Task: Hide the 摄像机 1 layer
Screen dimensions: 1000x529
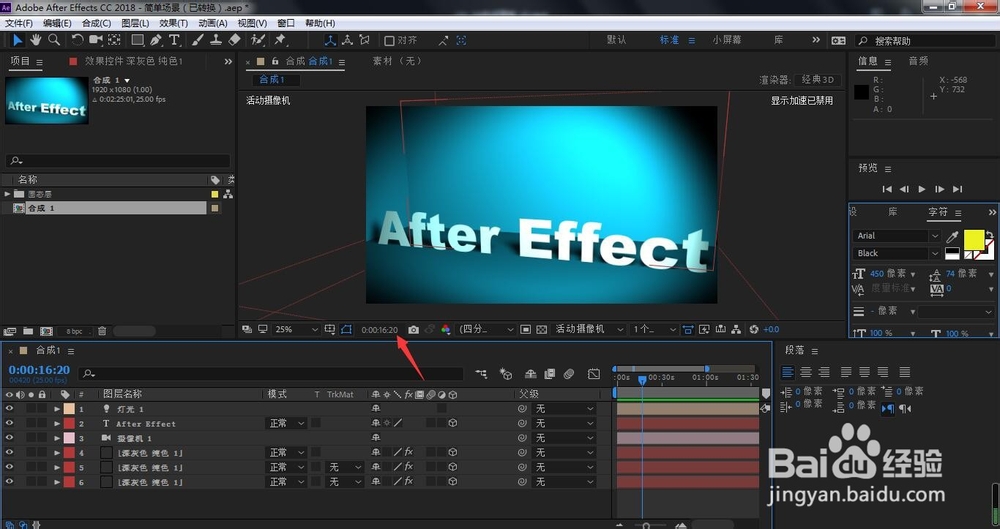Action: click(9, 438)
